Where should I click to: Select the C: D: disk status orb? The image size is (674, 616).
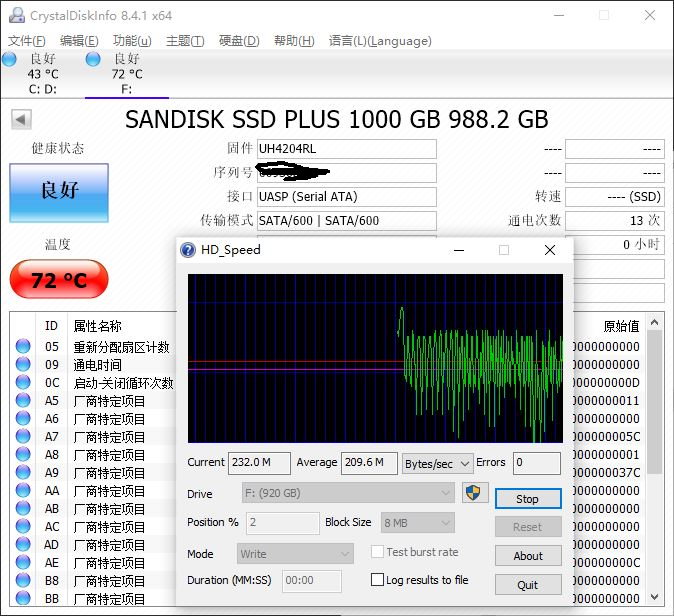point(9,59)
